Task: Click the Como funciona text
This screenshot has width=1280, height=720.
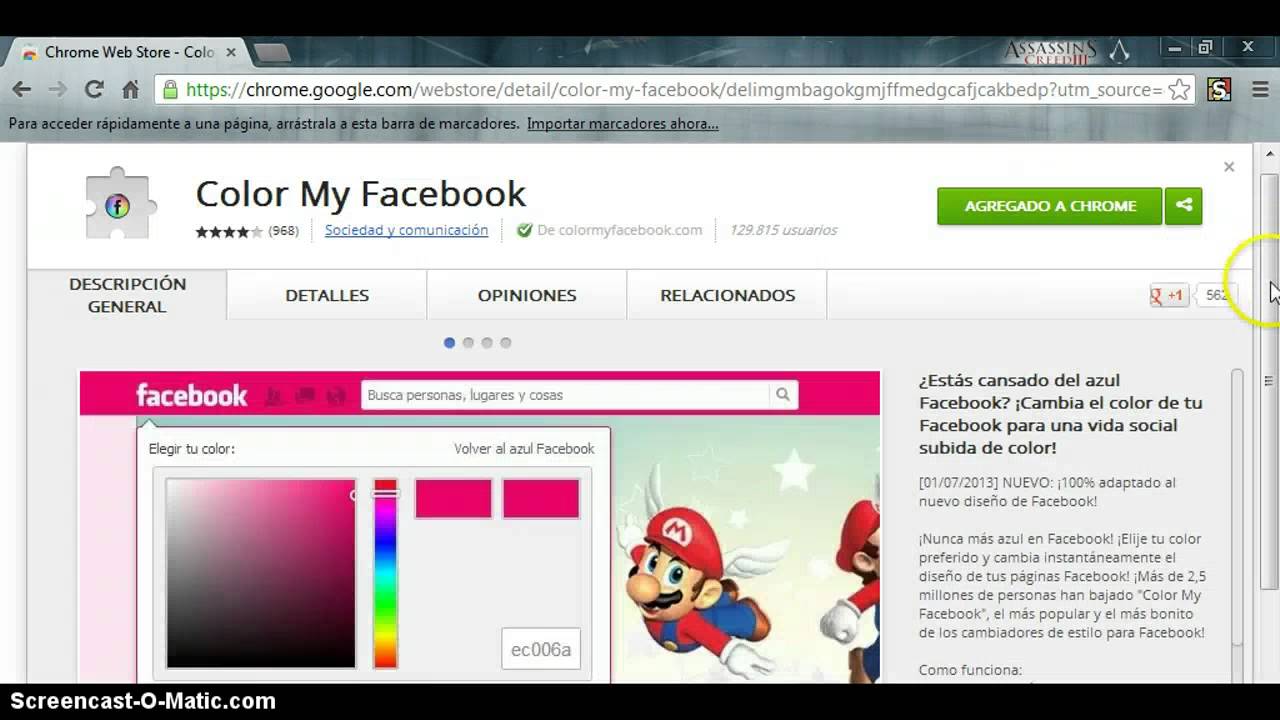Action: click(970, 670)
